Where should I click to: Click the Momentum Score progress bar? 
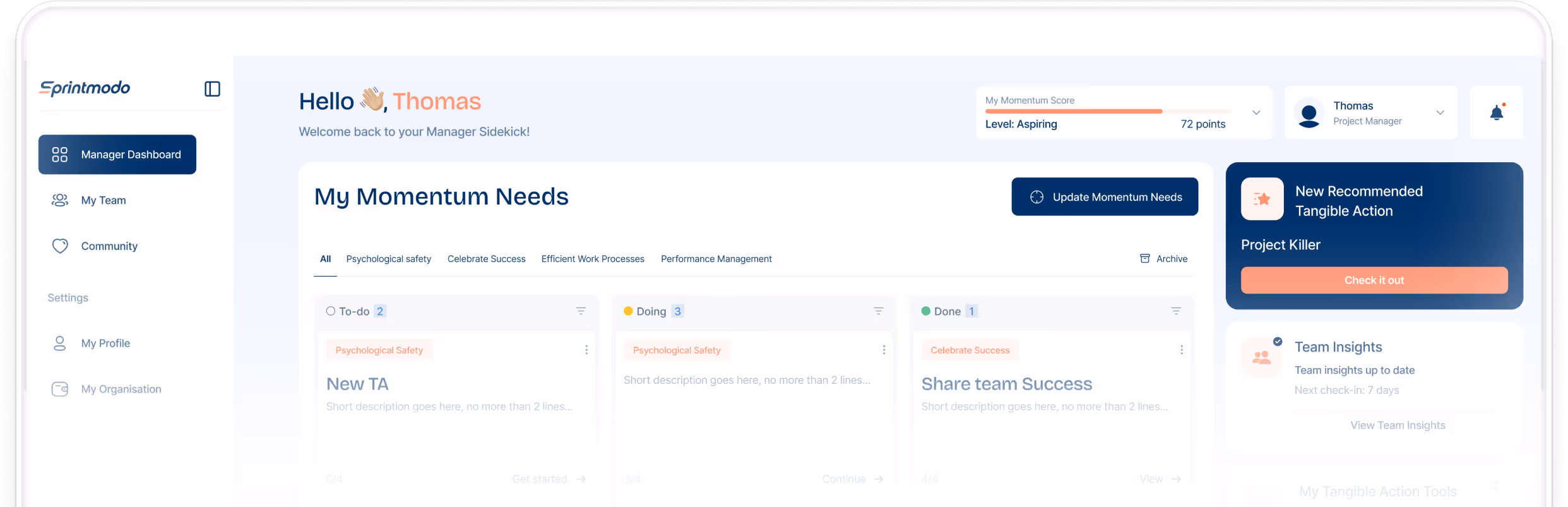[x=1108, y=111]
